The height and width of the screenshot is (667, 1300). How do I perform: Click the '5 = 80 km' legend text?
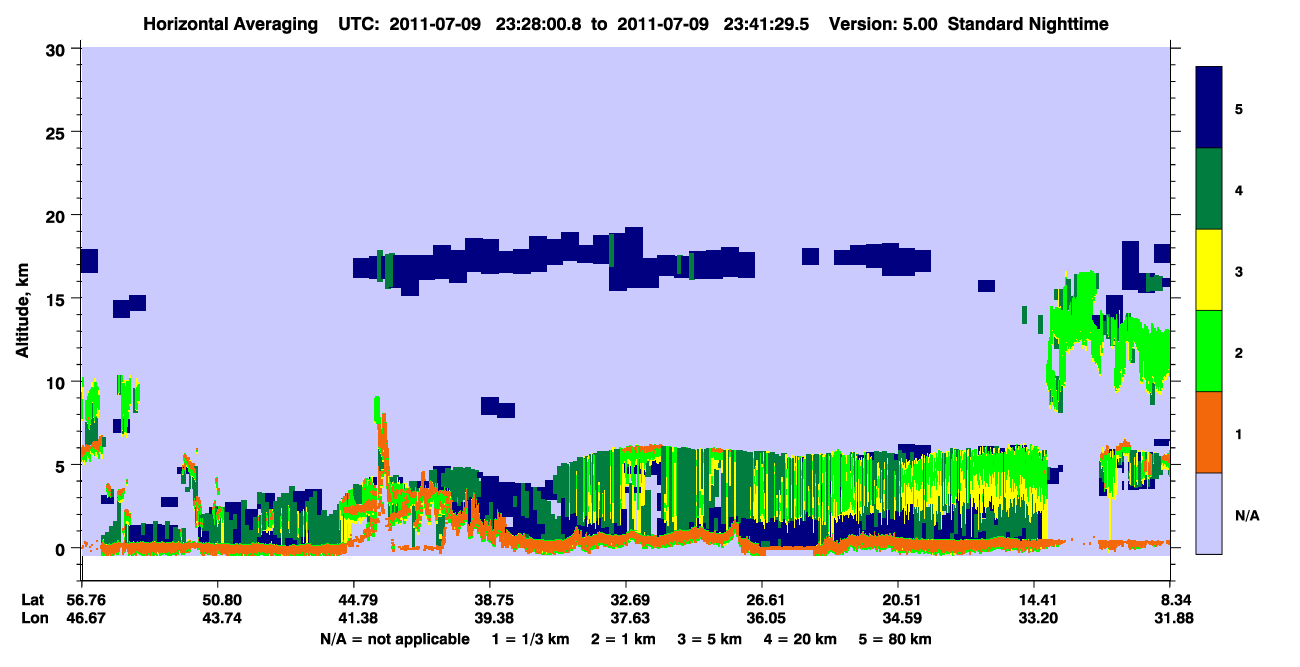(895, 639)
